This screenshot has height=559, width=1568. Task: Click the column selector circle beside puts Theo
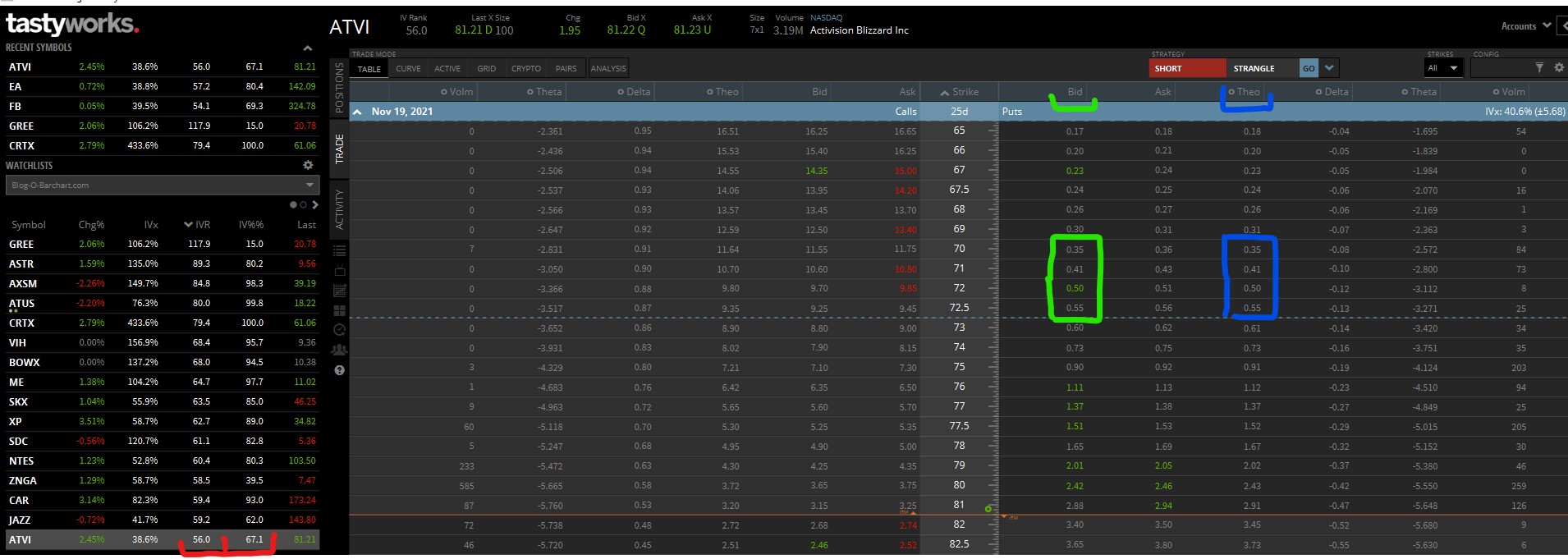1231,92
